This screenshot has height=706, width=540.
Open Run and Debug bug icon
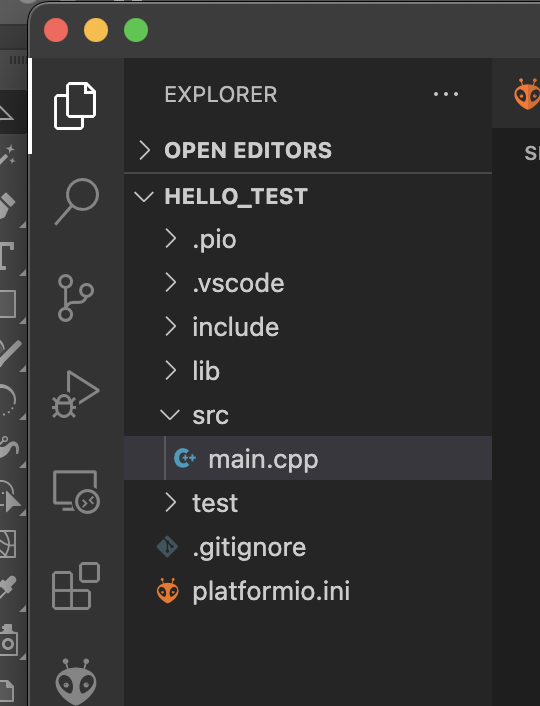(x=76, y=394)
